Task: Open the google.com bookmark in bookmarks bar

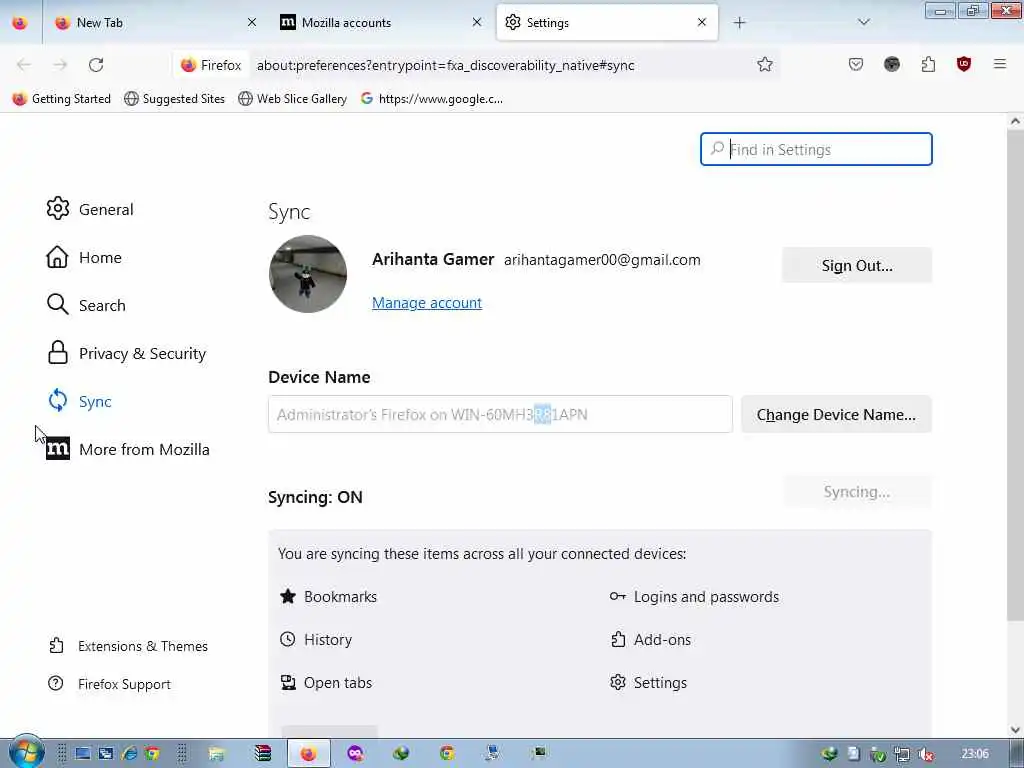Action: tap(432, 99)
